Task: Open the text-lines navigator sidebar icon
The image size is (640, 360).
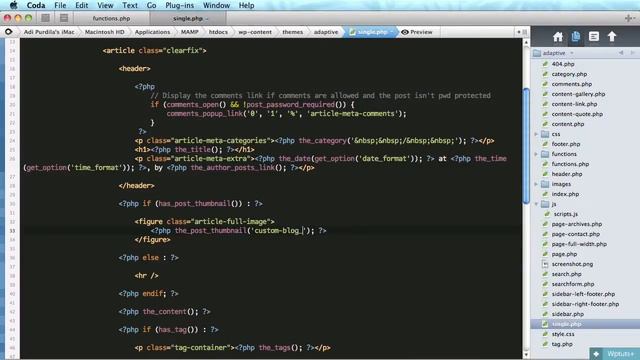Action: (594, 37)
